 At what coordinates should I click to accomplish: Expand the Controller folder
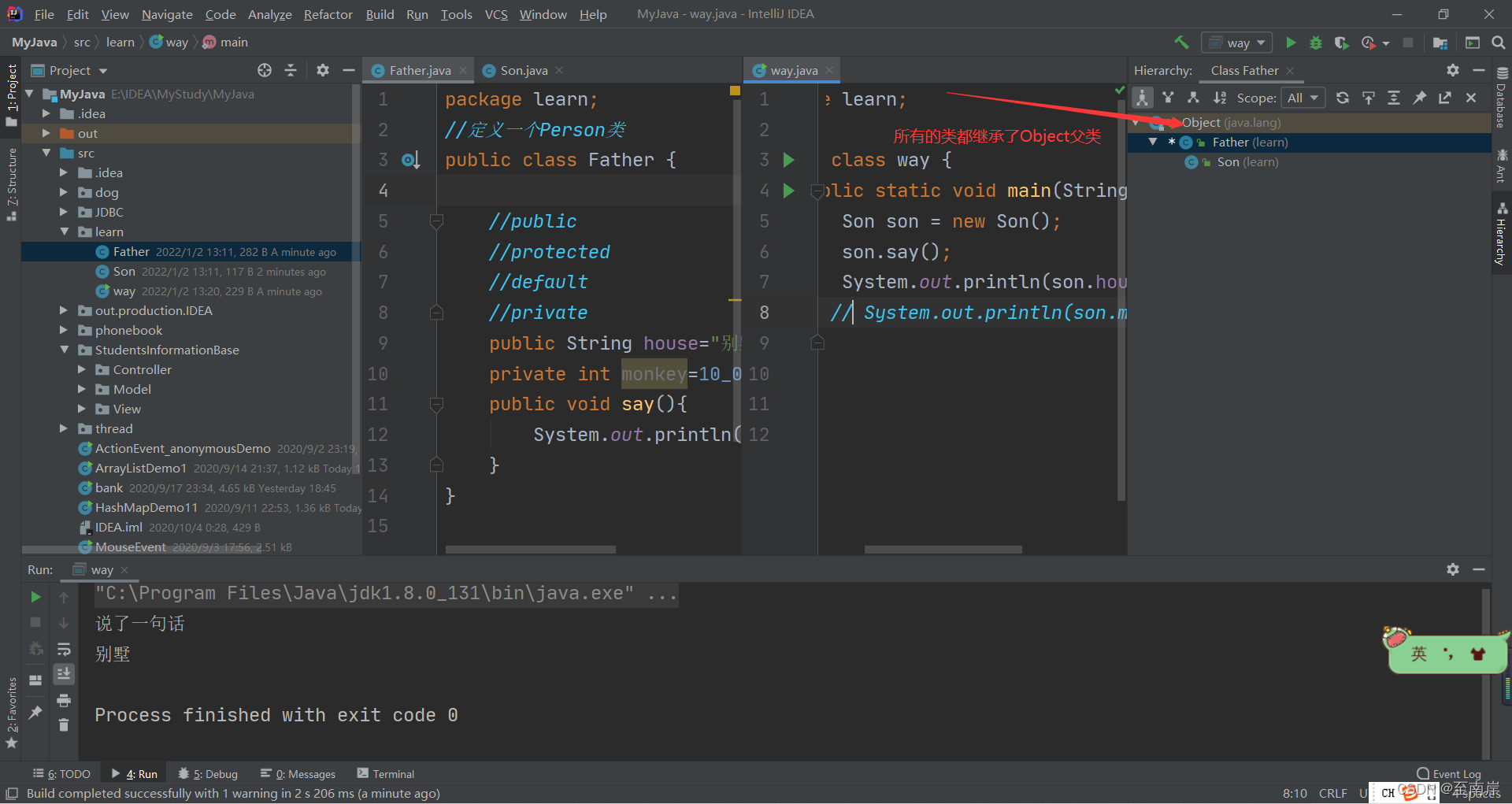click(x=81, y=369)
